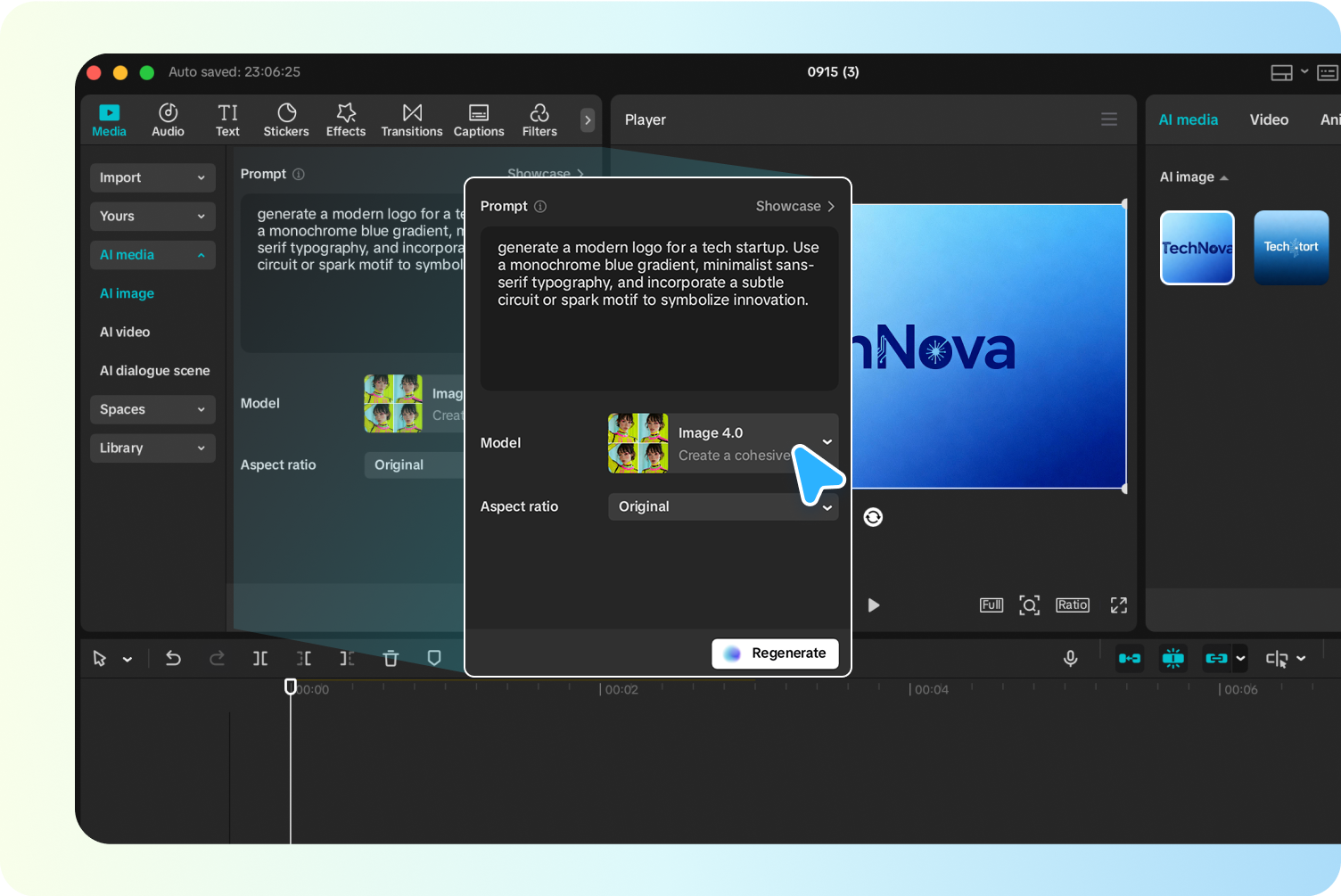This screenshot has width=1341, height=896.
Task: Toggle the main track magnet
Action: coord(1130,658)
